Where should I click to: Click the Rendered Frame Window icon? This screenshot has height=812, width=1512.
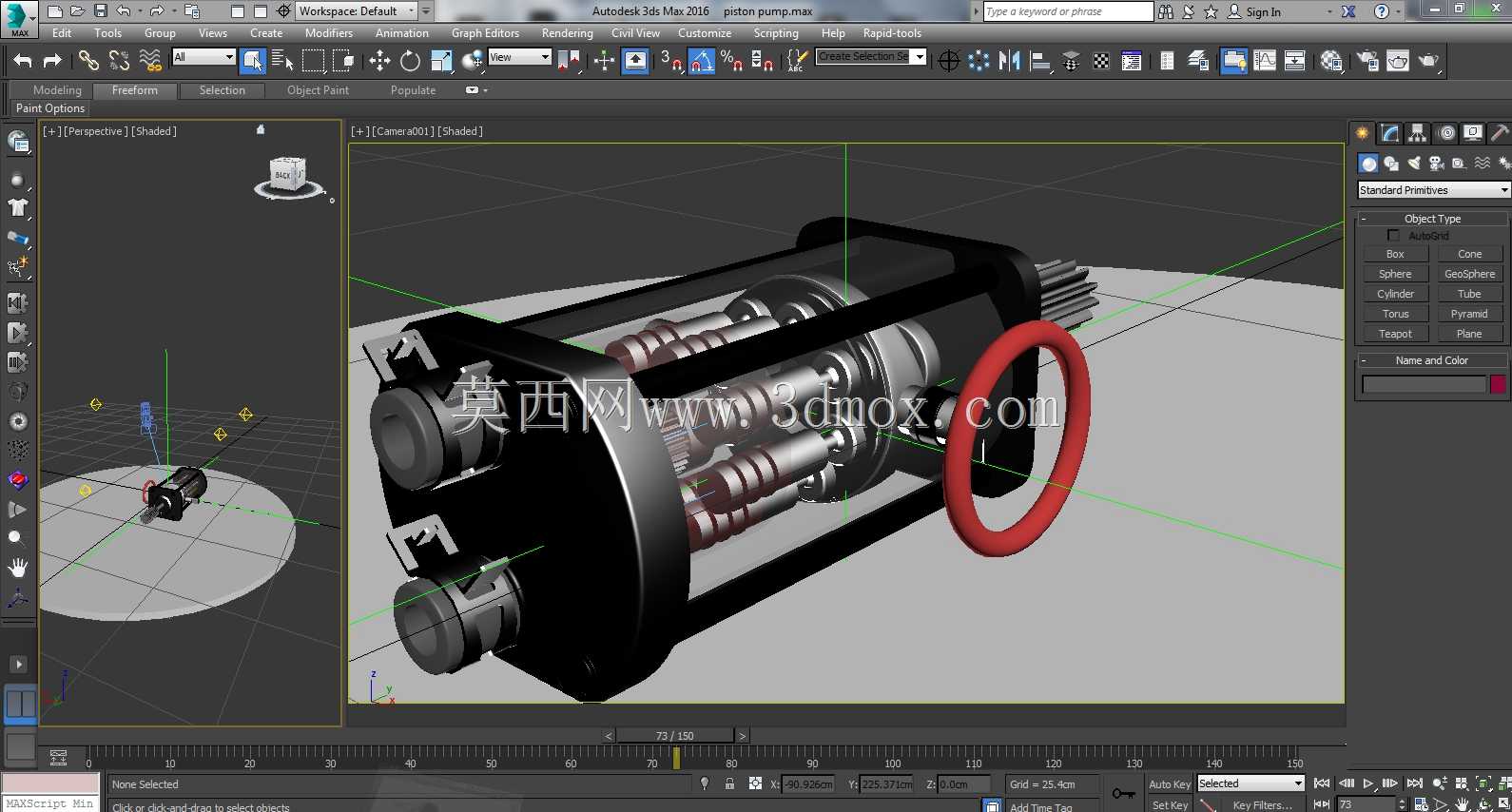coord(1398,61)
